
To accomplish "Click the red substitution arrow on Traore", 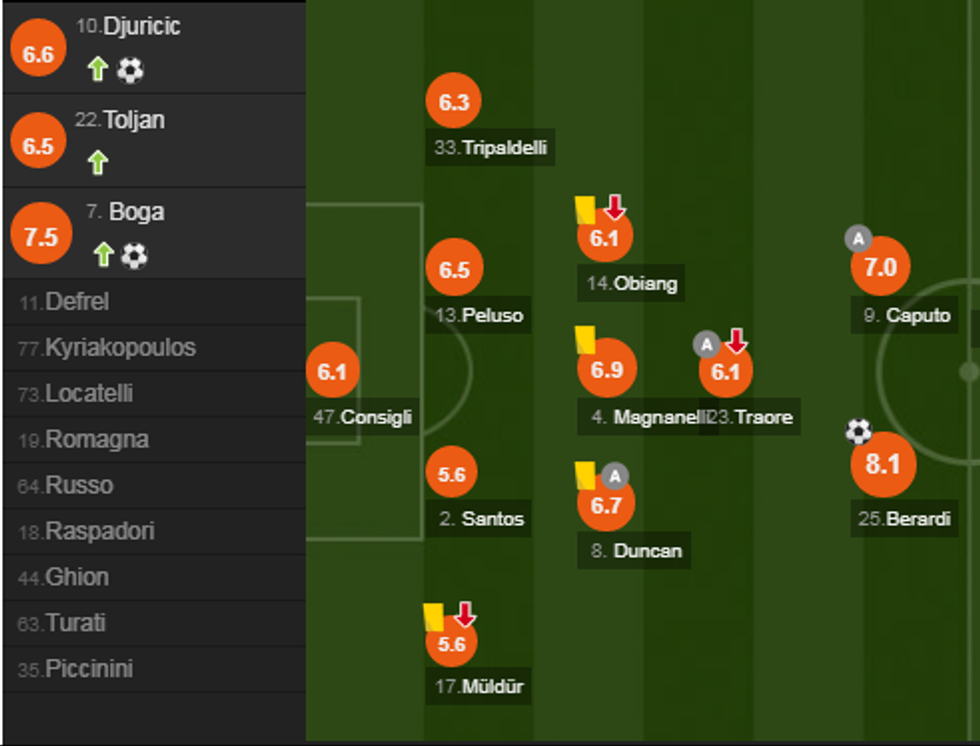I will [x=736, y=341].
